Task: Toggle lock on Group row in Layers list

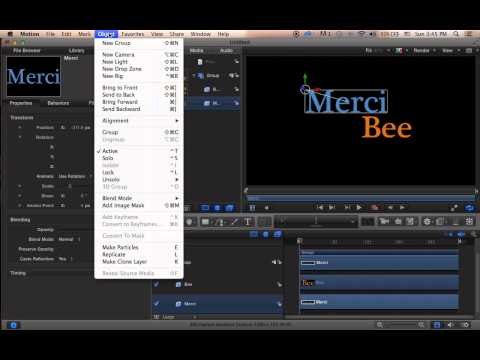Action: [x=236, y=76]
